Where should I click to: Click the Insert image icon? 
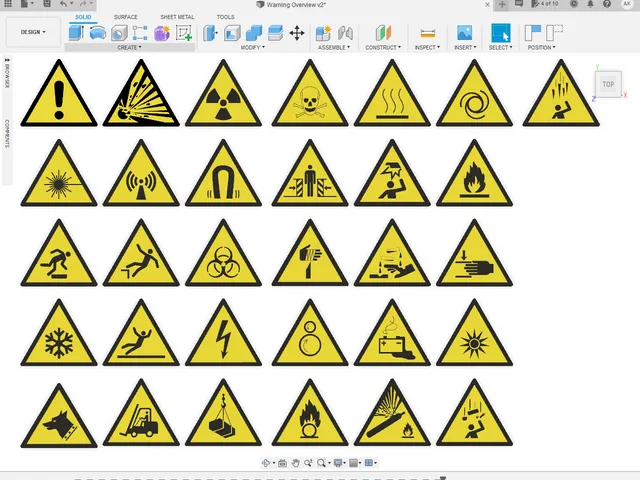click(464, 33)
